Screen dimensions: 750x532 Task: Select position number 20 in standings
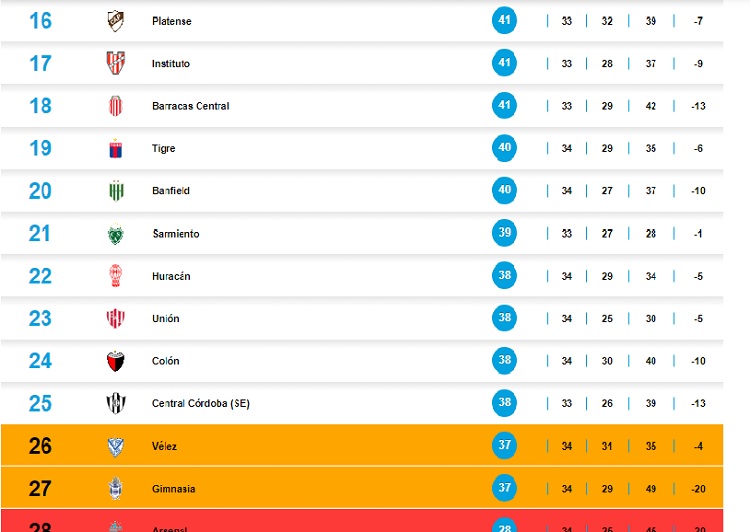(40, 191)
